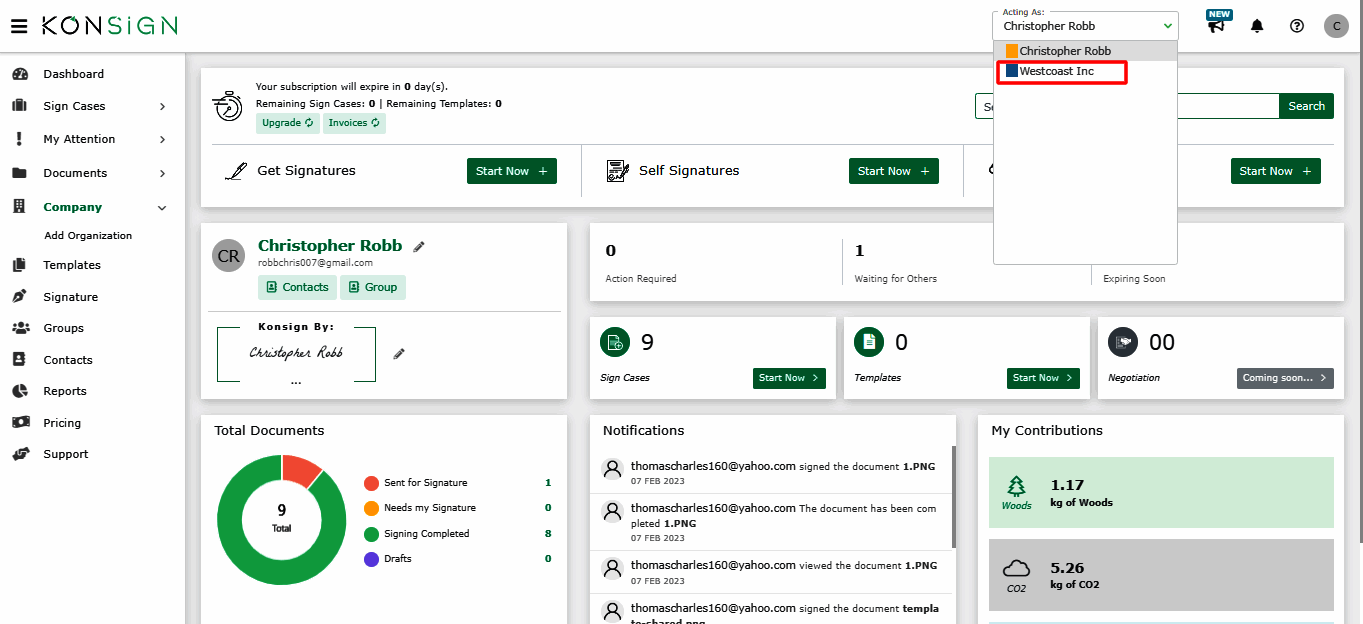Click the Konsign logo

click(109, 26)
